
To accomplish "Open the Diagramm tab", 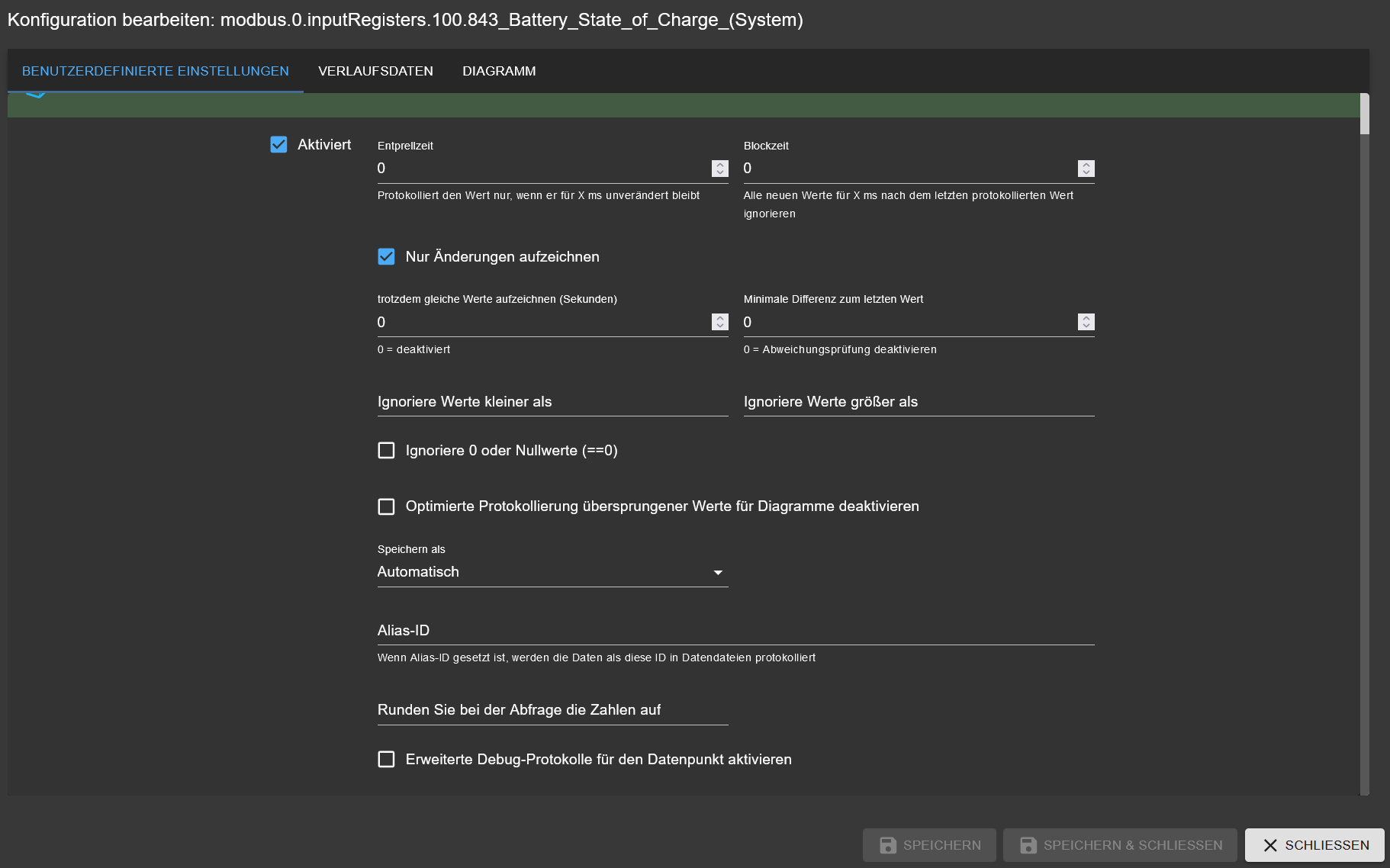I will (x=499, y=71).
